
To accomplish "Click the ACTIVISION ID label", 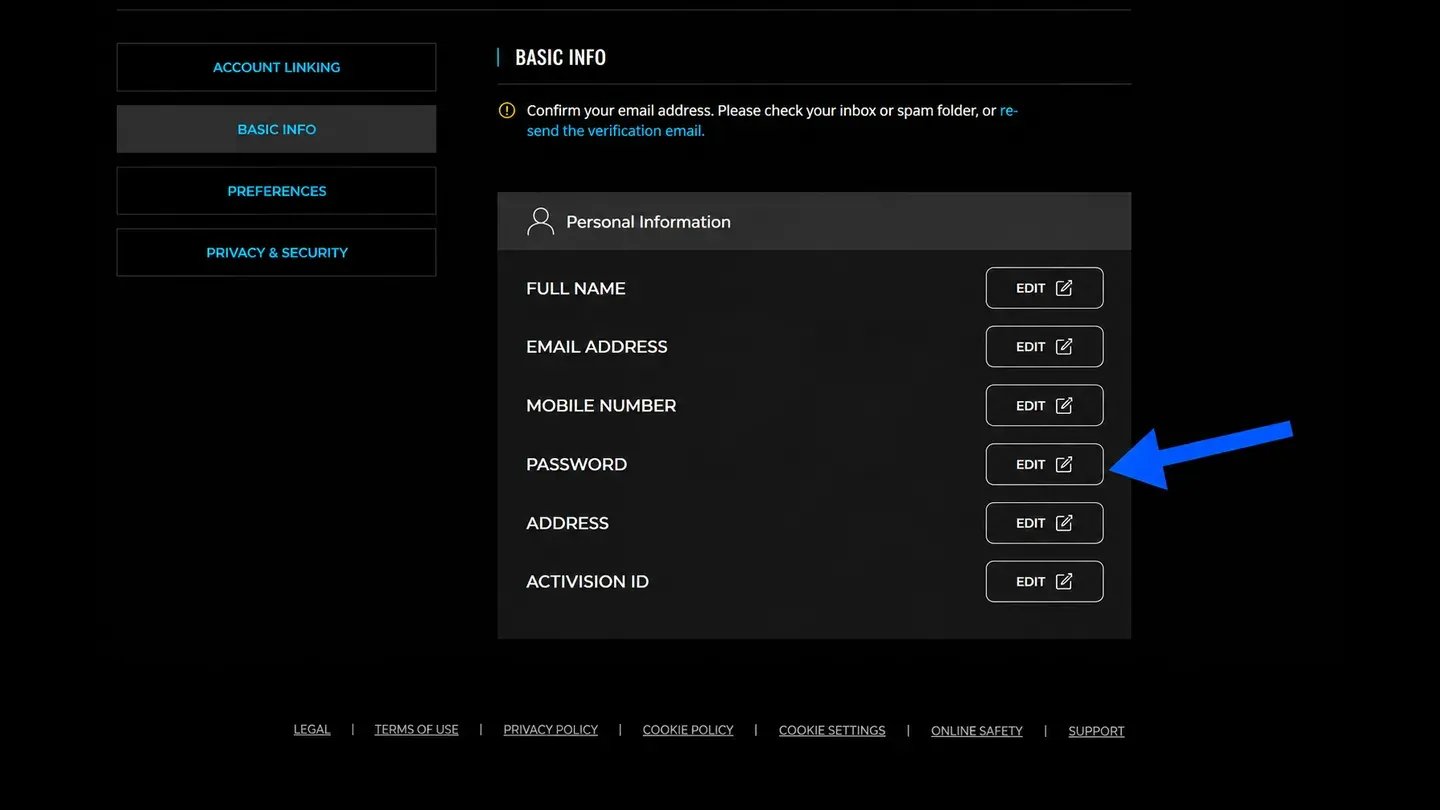I will coord(588,582).
